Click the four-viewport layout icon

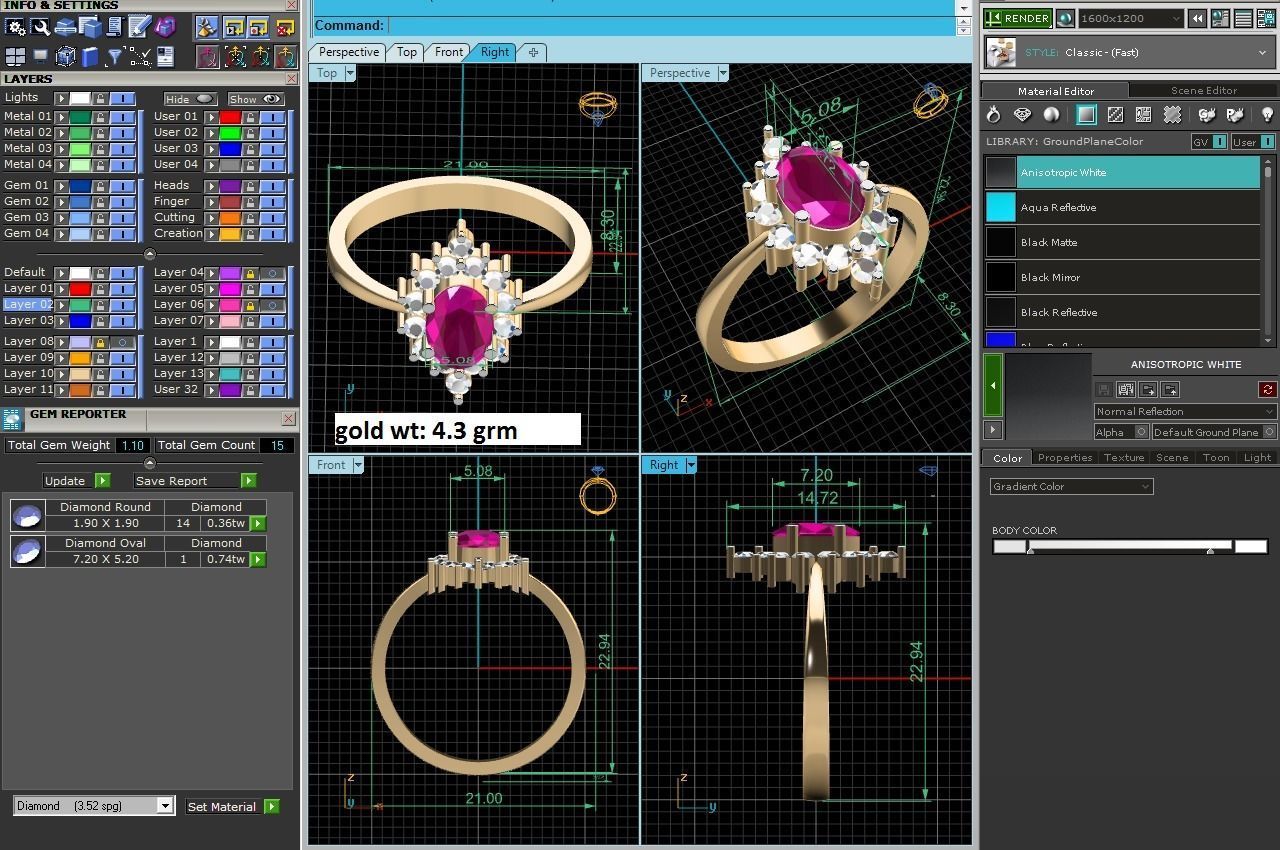(15, 56)
